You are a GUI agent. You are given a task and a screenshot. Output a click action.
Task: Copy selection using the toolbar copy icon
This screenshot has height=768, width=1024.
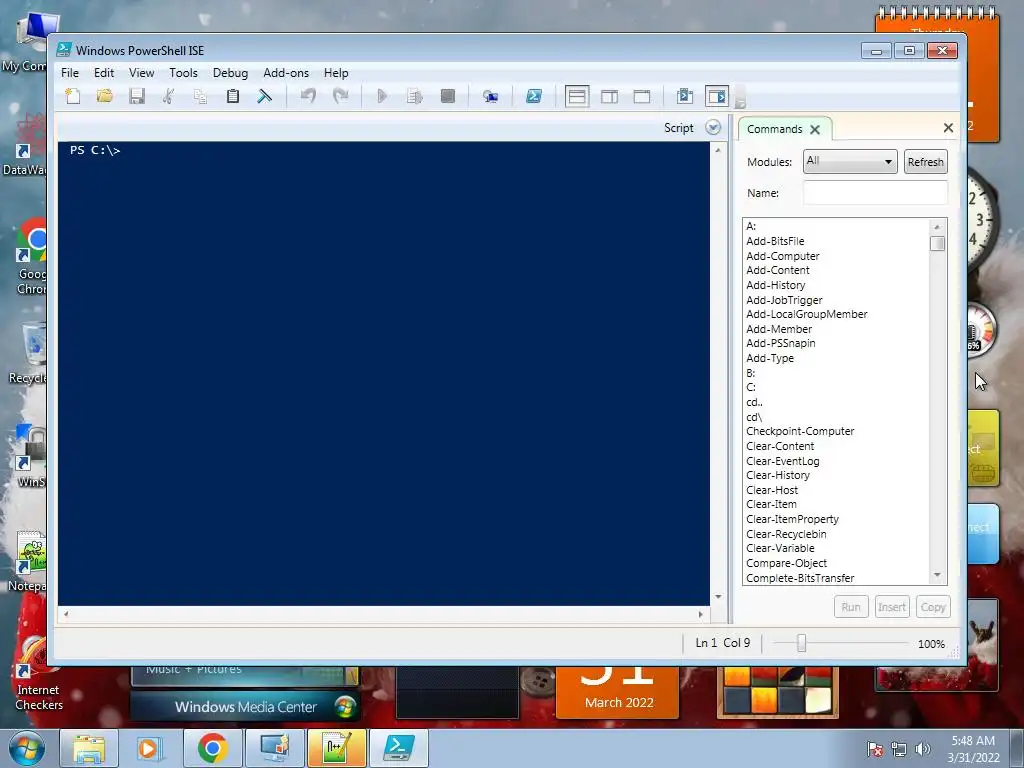point(200,97)
